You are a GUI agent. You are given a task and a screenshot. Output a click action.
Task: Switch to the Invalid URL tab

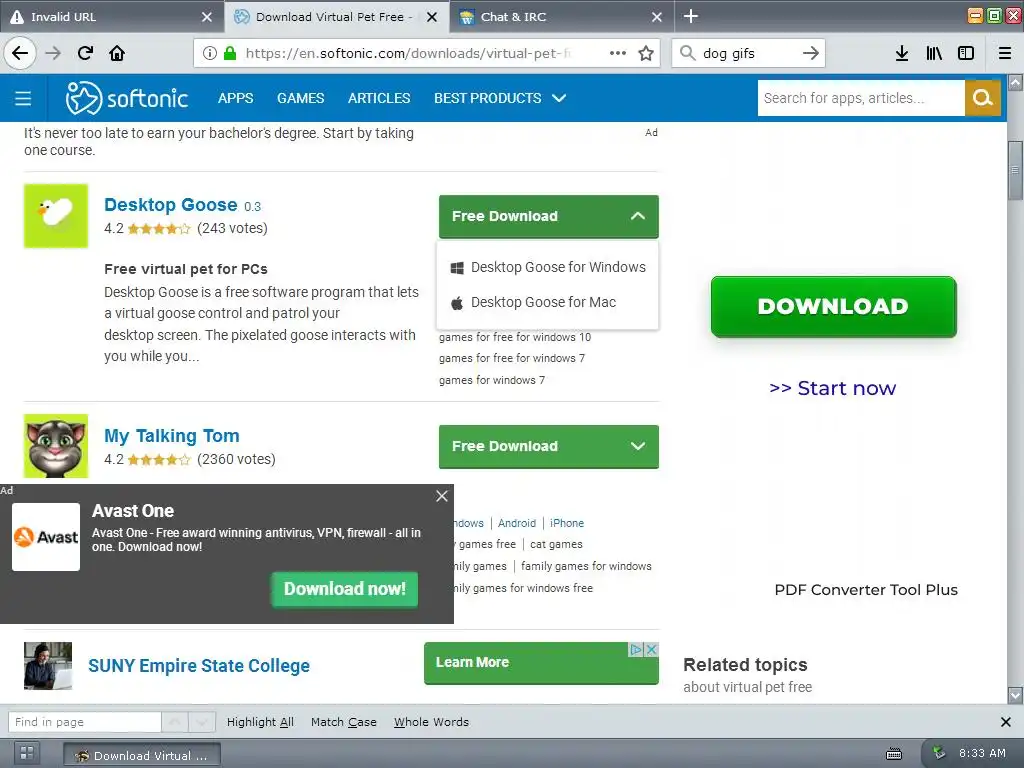point(112,17)
